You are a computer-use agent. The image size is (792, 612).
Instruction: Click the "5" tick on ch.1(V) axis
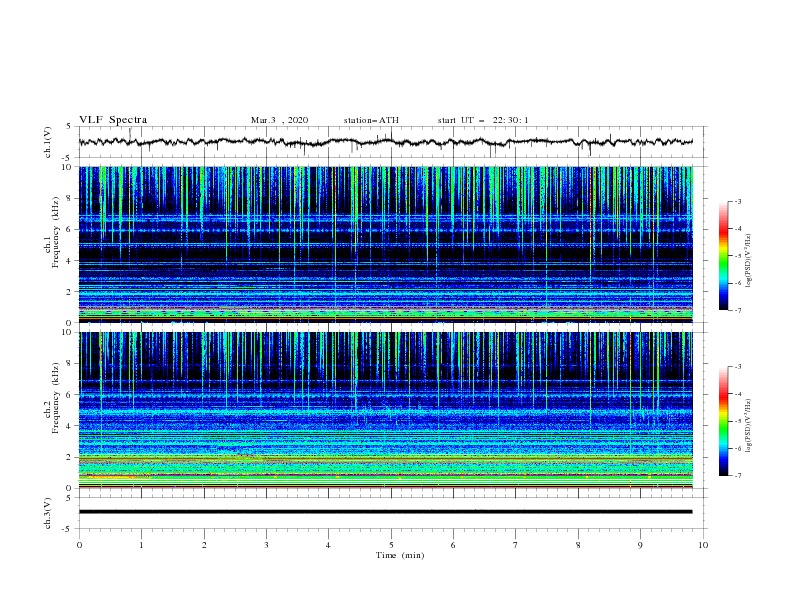tap(70, 126)
